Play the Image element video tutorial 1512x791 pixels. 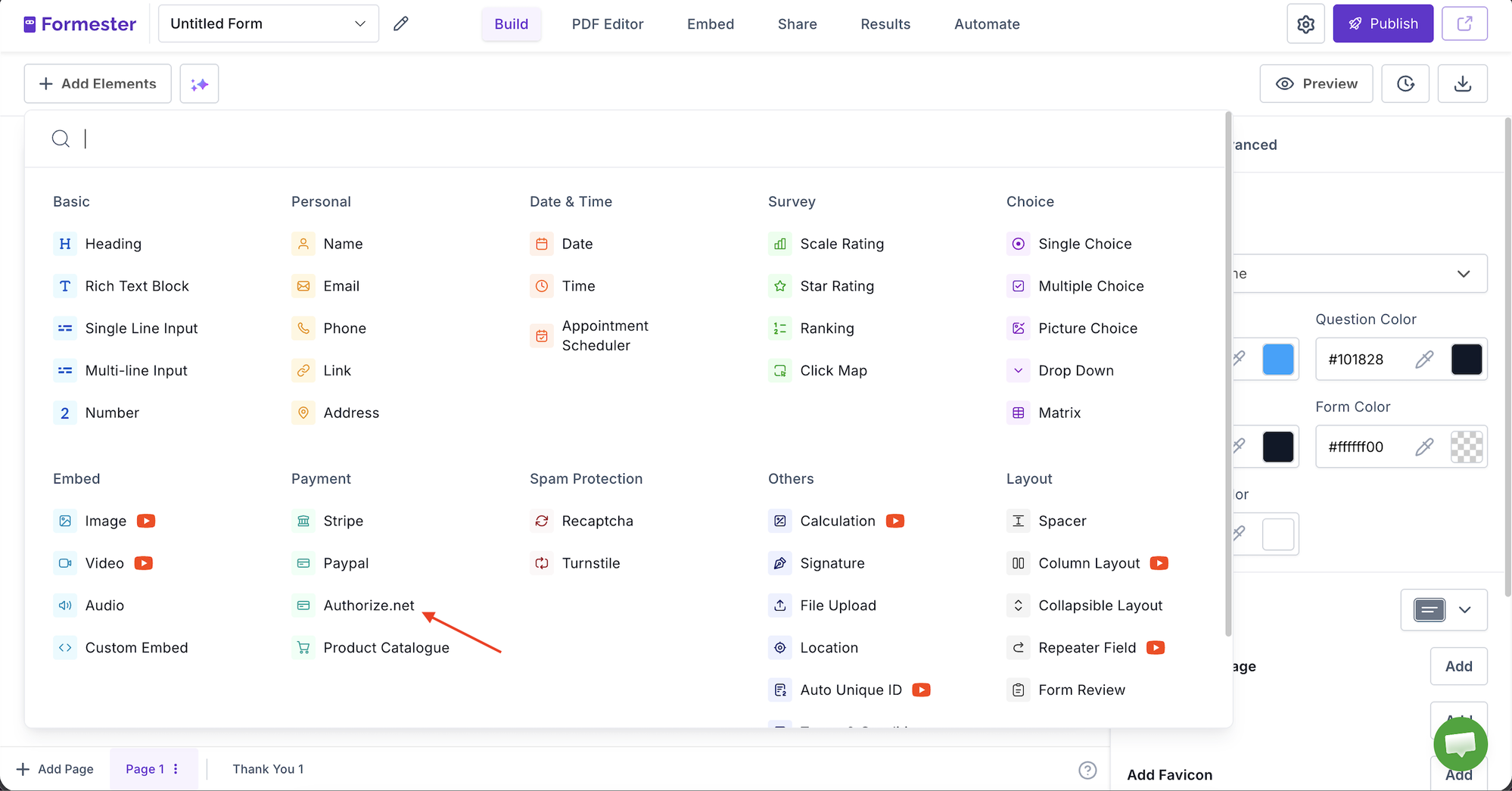point(146,521)
